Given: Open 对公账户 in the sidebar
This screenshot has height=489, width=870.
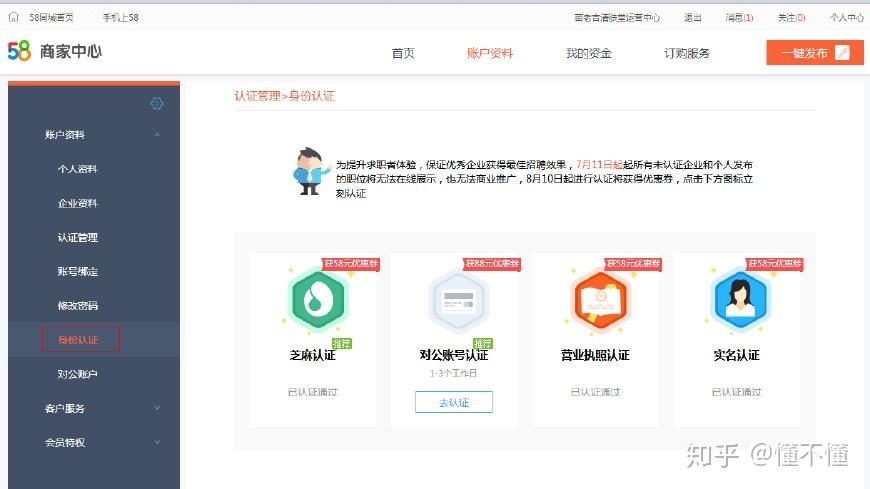Looking at the screenshot, I should (x=78, y=374).
